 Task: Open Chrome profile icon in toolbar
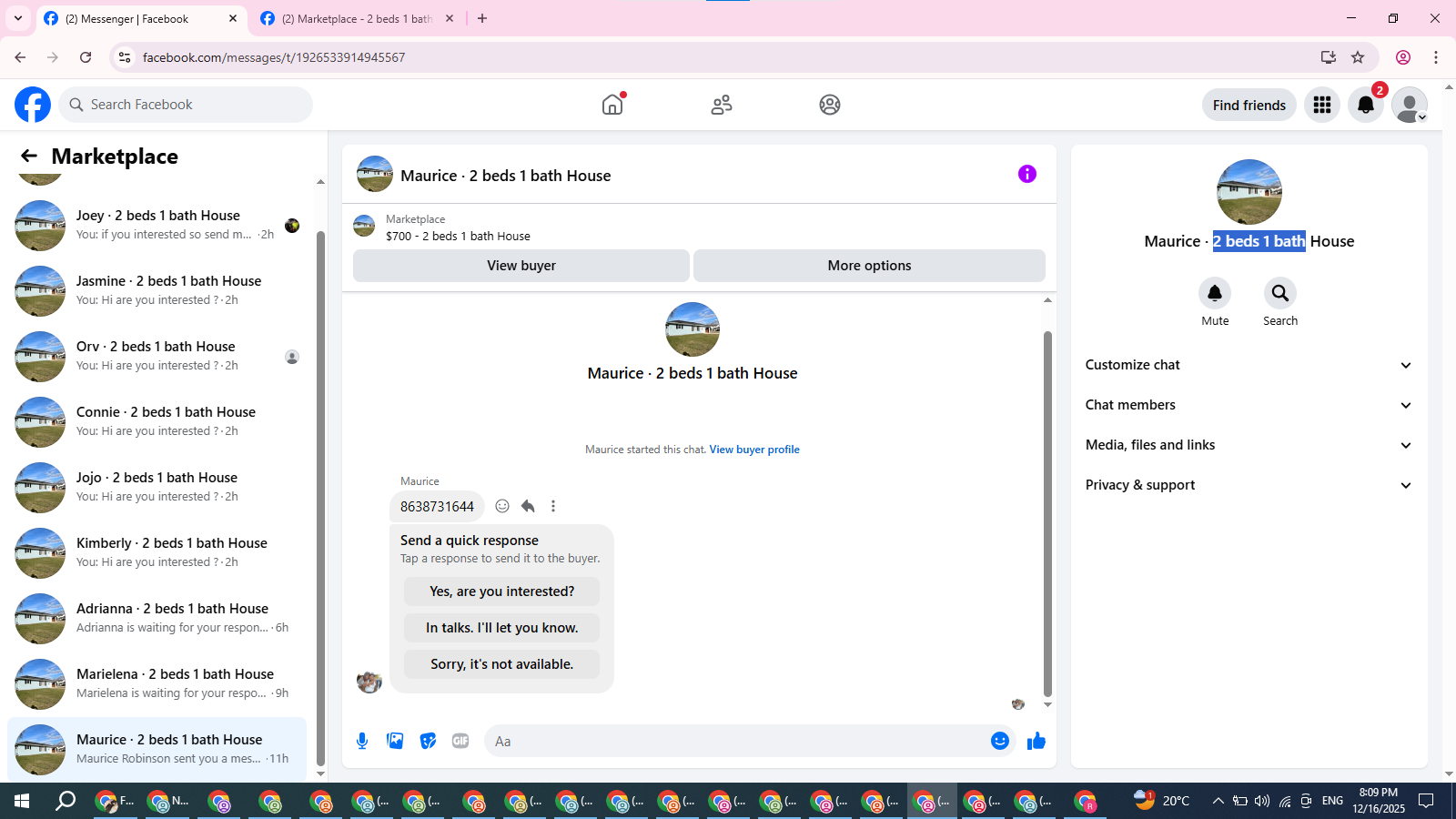tap(1403, 57)
